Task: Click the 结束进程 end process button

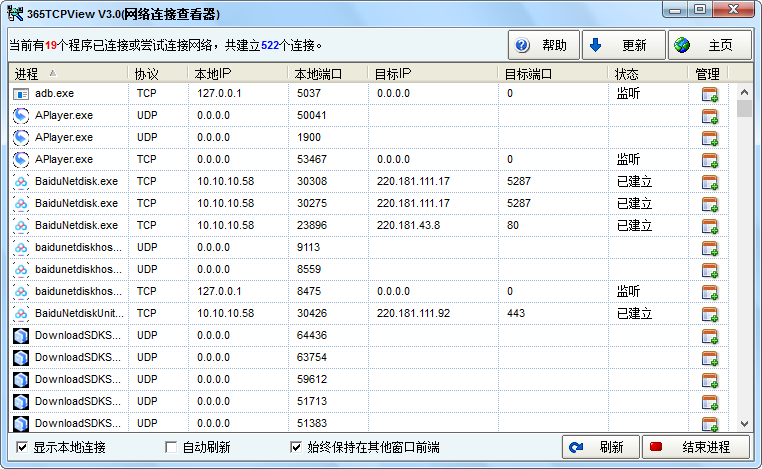Action: [696, 447]
